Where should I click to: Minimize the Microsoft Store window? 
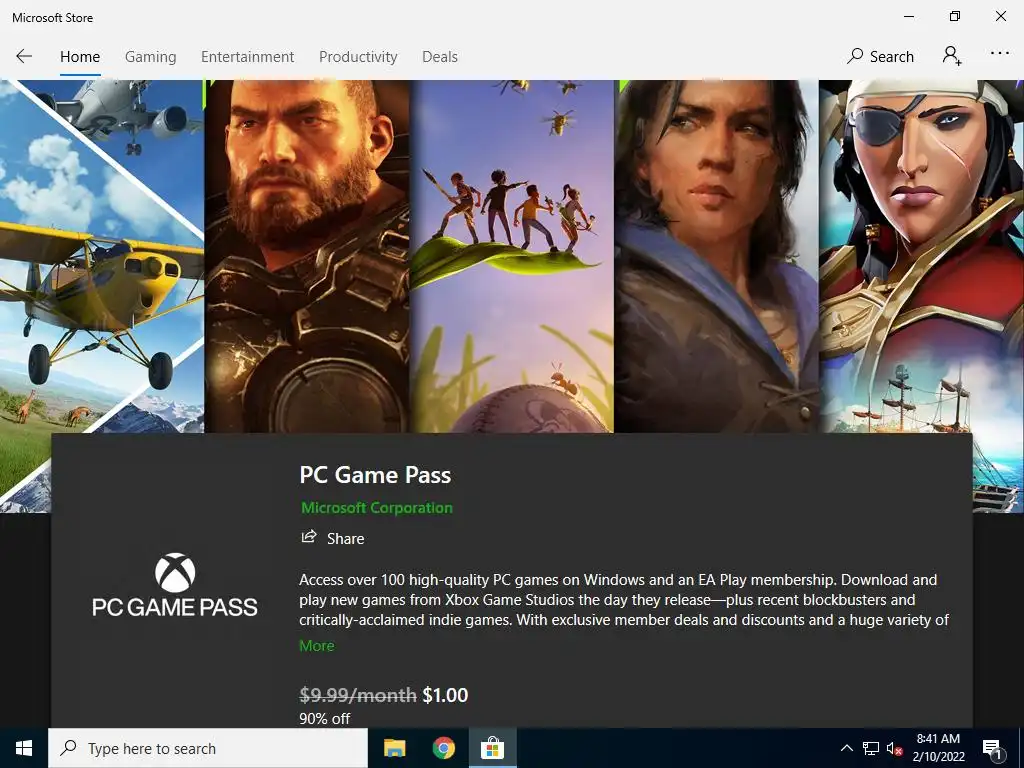pos(909,16)
